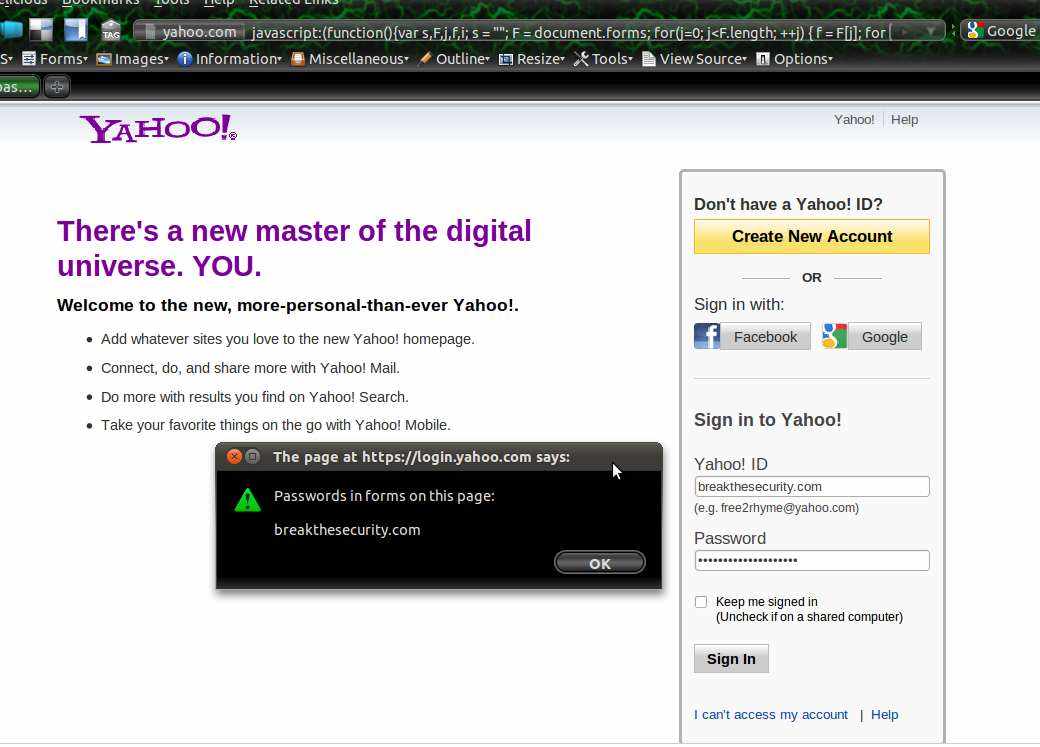Screen dimensions: 1040x747
Task: Click the checkered delicious icon
Action: click(x=41, y=31)
